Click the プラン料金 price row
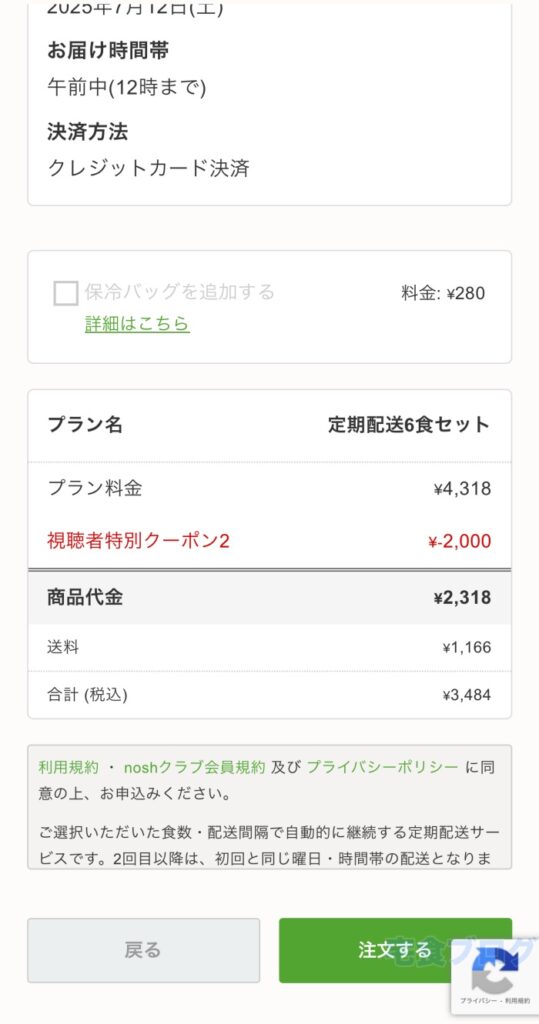 pyautogui.click(x=269, y=488)
